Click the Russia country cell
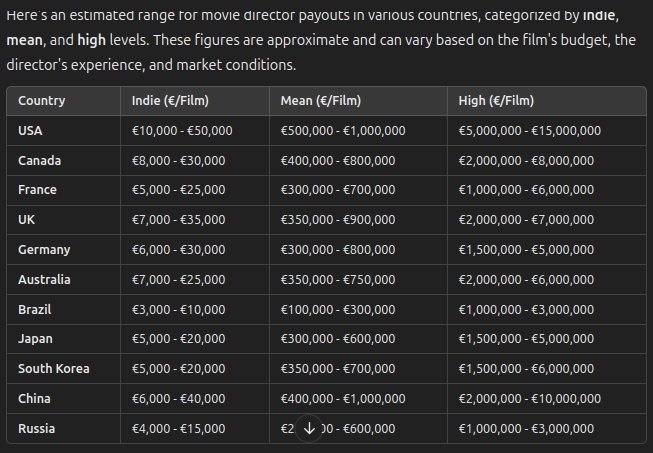 (x=36, y=428)
